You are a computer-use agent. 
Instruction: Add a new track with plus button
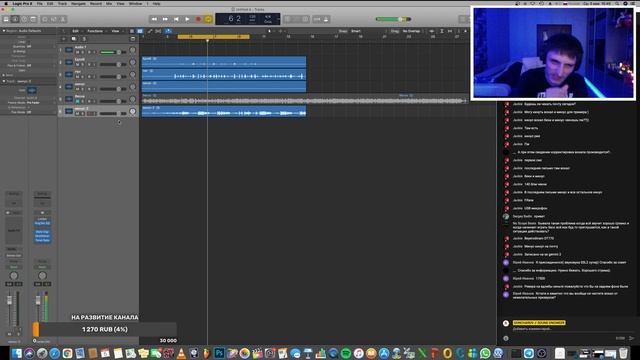pos(63,39)
